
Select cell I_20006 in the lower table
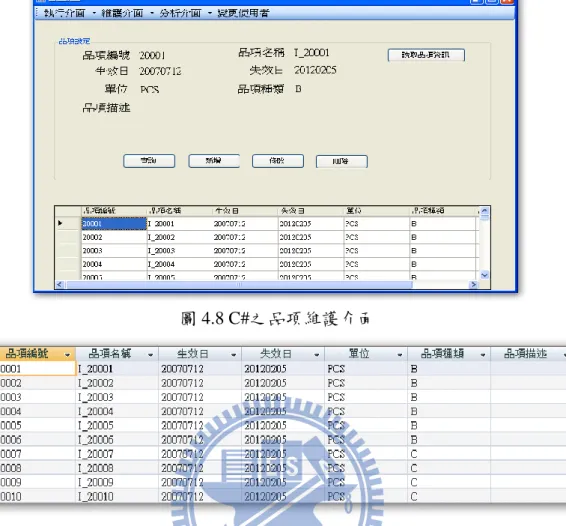tap(117, 440)
